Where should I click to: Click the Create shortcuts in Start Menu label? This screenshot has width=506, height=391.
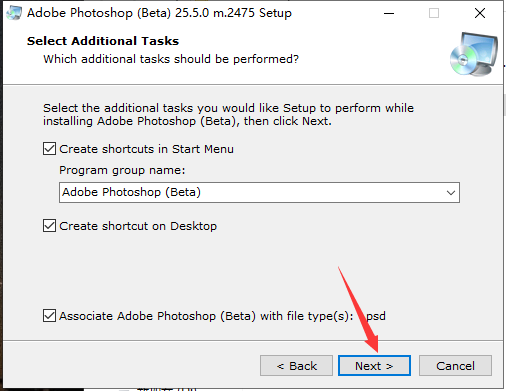pyautogui.click(x=146, y=149)
